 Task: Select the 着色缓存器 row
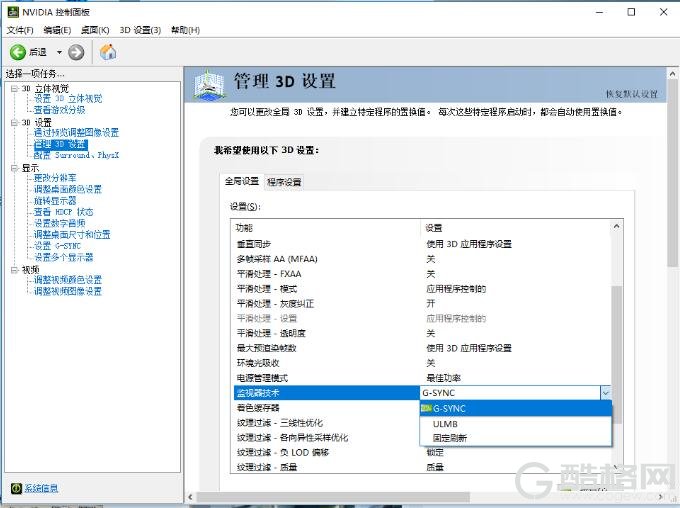(327, 408)
